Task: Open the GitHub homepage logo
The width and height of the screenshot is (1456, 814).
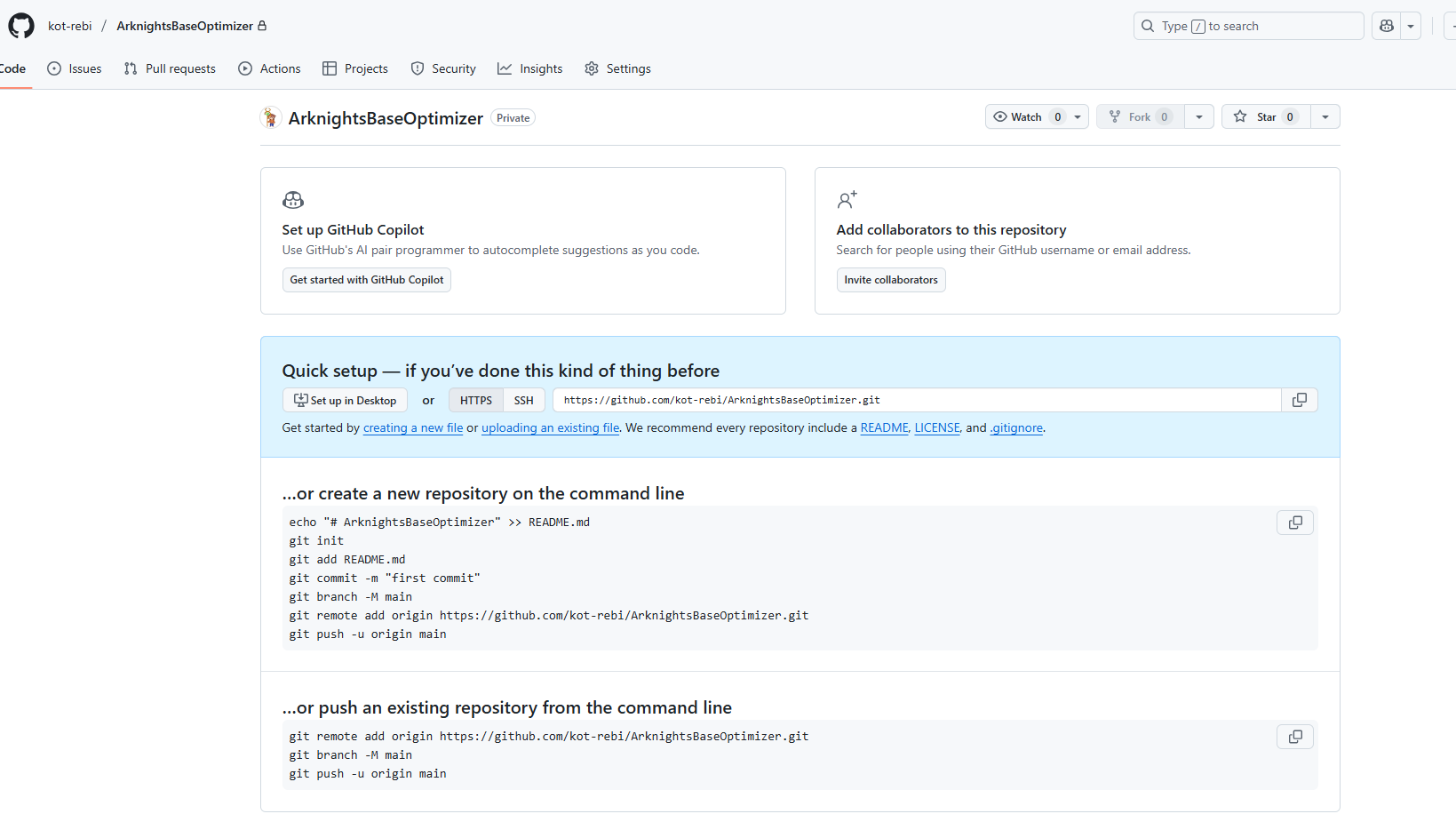Action: coord(21,26)
